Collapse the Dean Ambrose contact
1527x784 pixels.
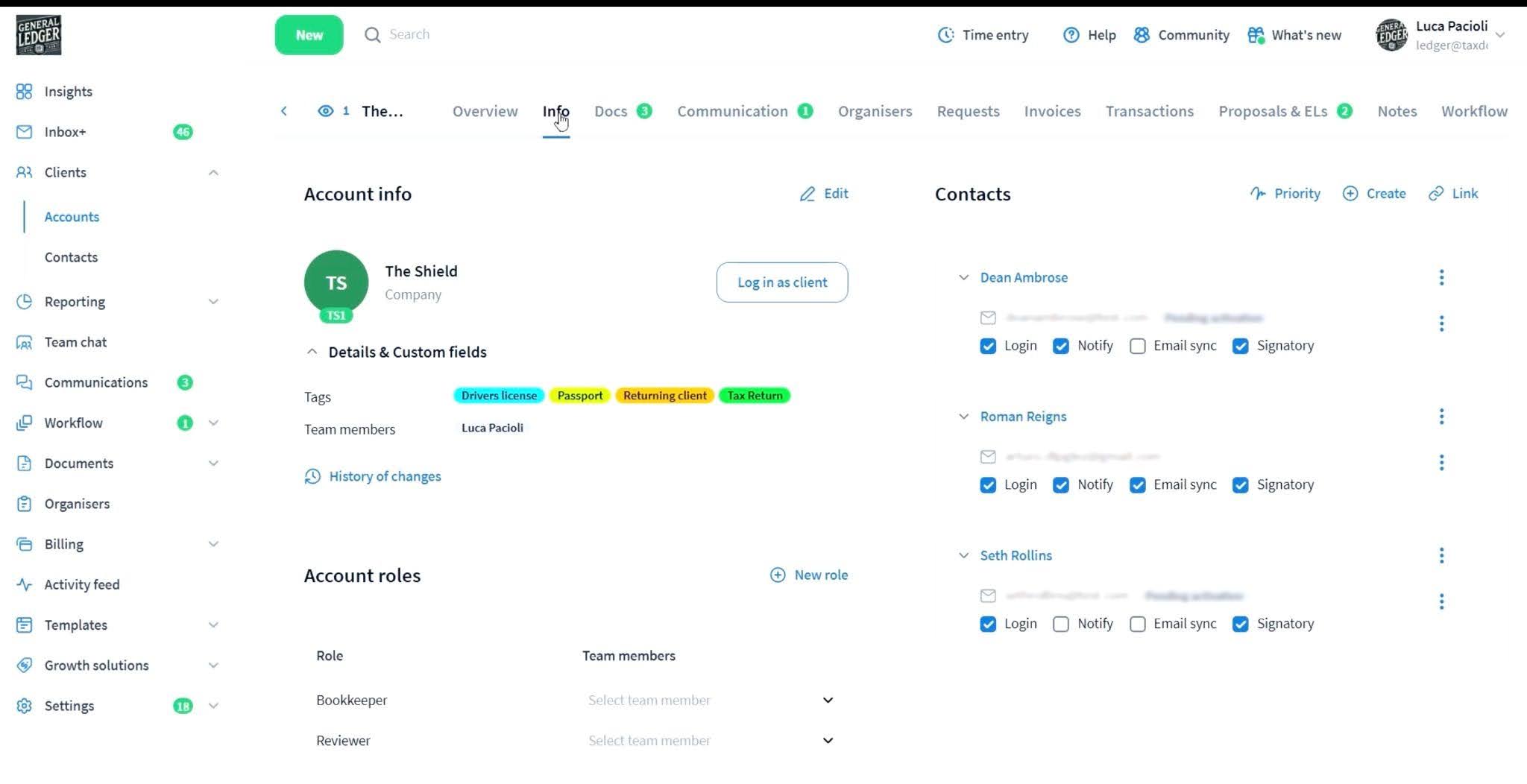coord(963,277)
